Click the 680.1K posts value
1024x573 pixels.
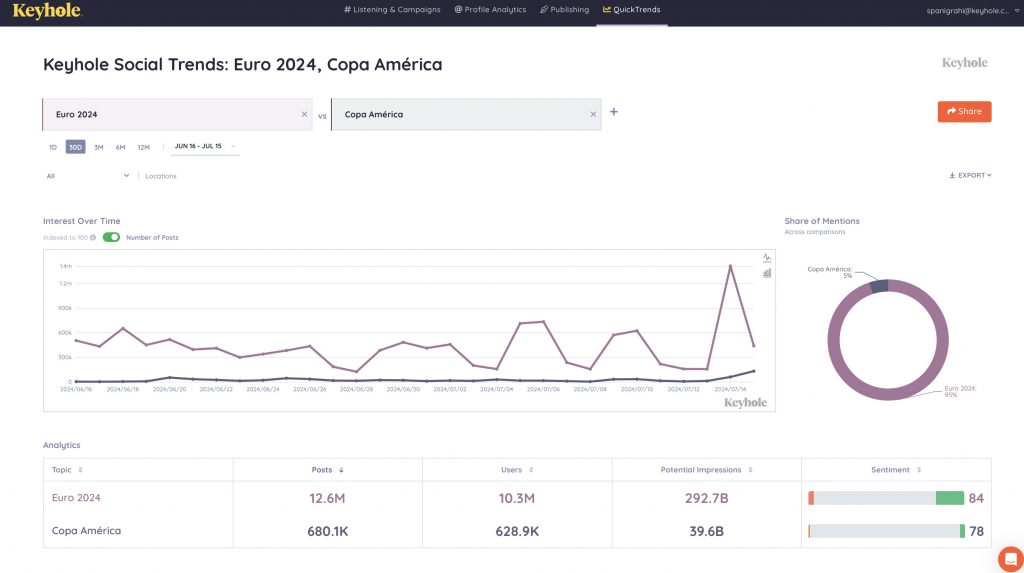click(327, 532)
